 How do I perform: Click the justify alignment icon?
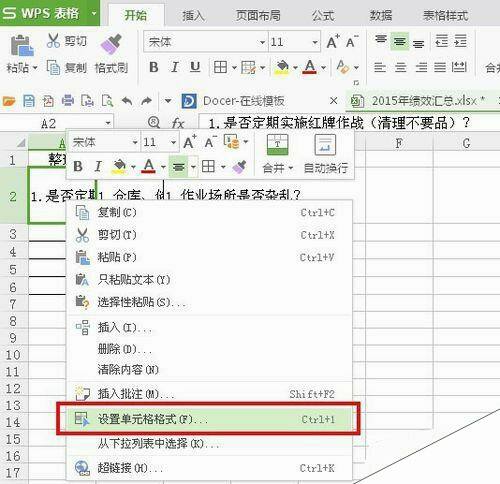pos(440,67)
